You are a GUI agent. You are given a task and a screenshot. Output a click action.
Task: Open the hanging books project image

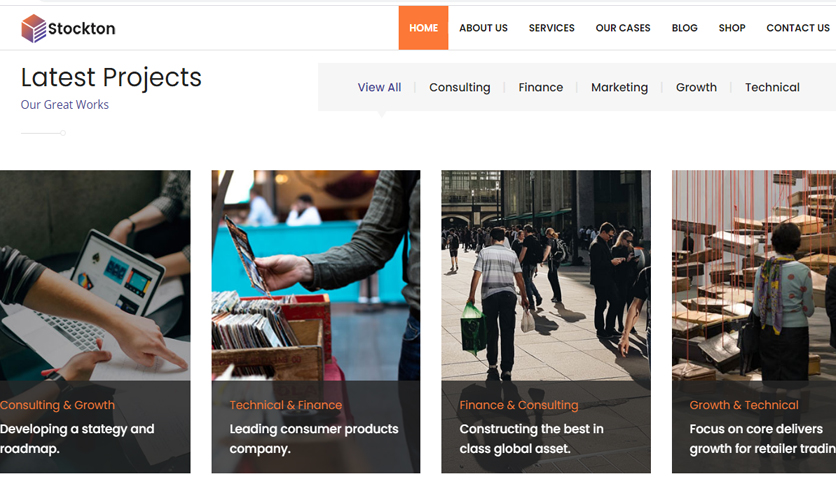click(754, 276)
